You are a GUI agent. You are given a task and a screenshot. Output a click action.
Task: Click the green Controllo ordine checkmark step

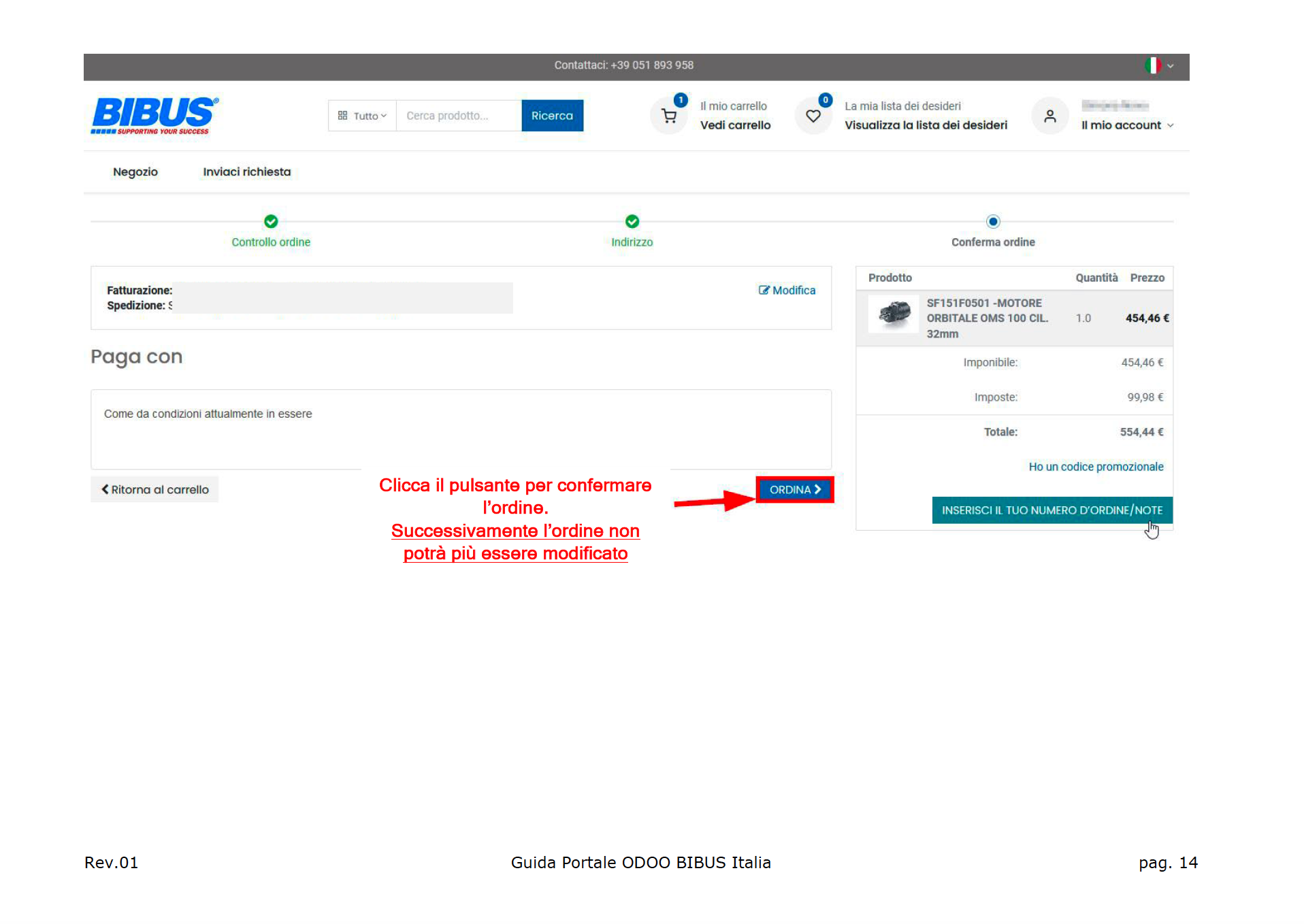tap(271, 222)
